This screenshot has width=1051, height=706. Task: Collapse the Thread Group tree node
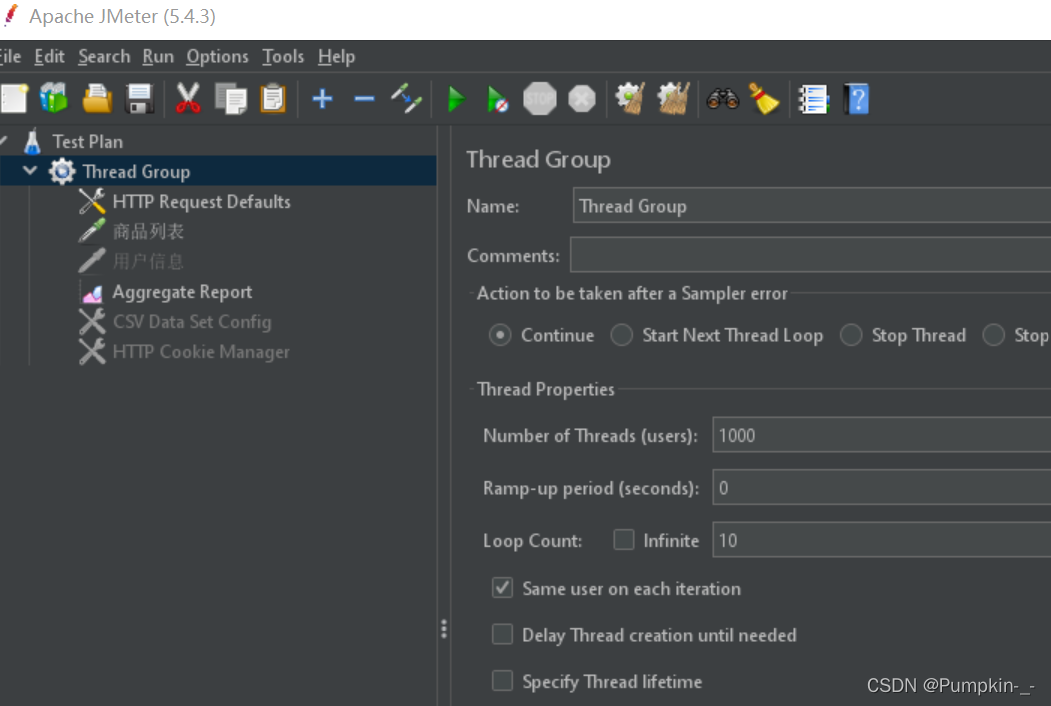point(29,171)
